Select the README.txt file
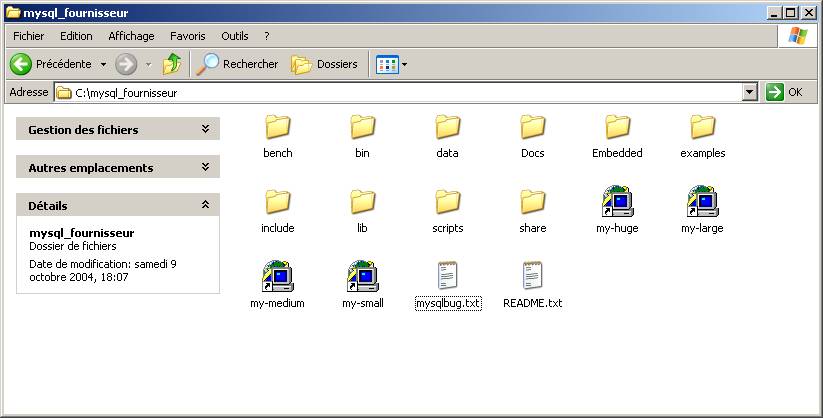 click(x=532, y=278)
